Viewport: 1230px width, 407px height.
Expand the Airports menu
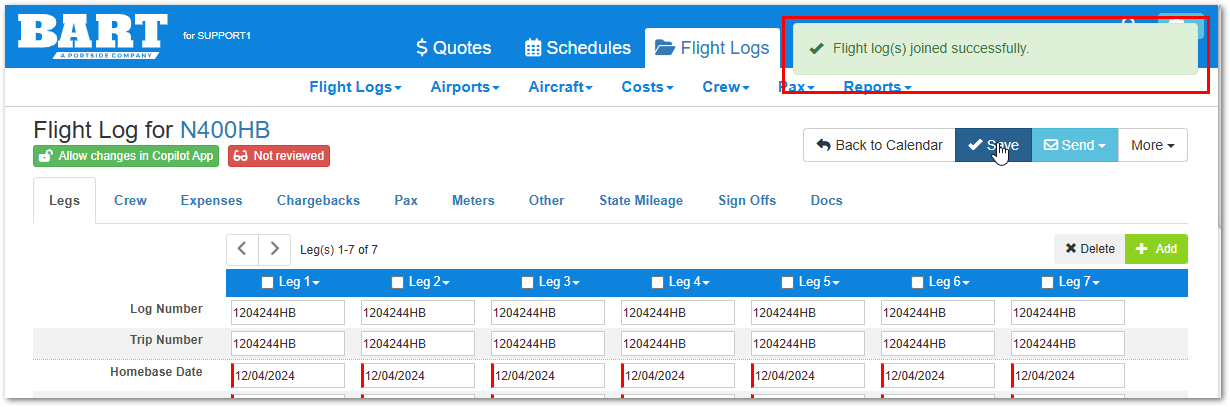pyautogui.click(x=465, y=87)
